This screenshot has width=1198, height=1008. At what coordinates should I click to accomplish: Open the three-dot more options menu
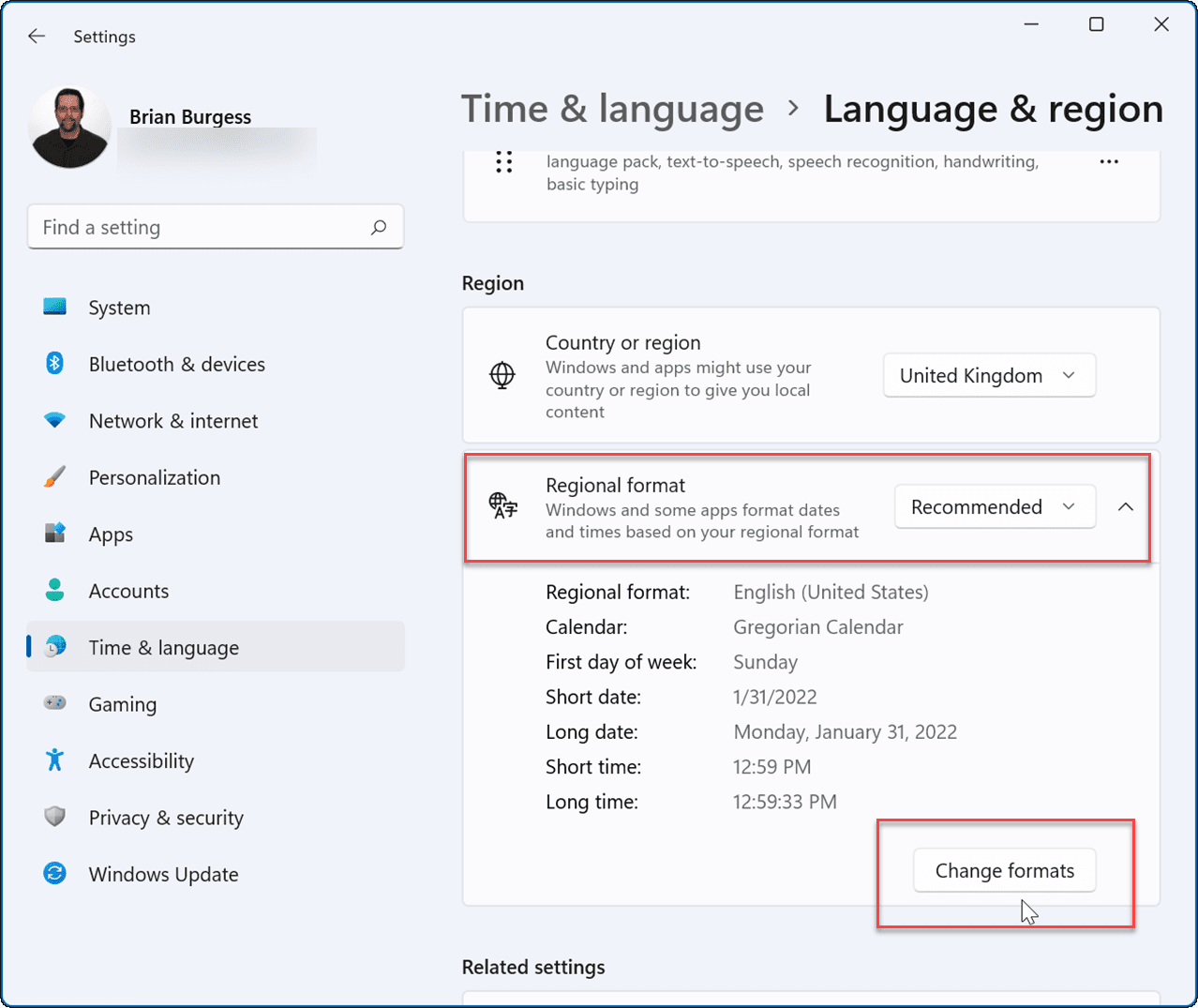1109,162
